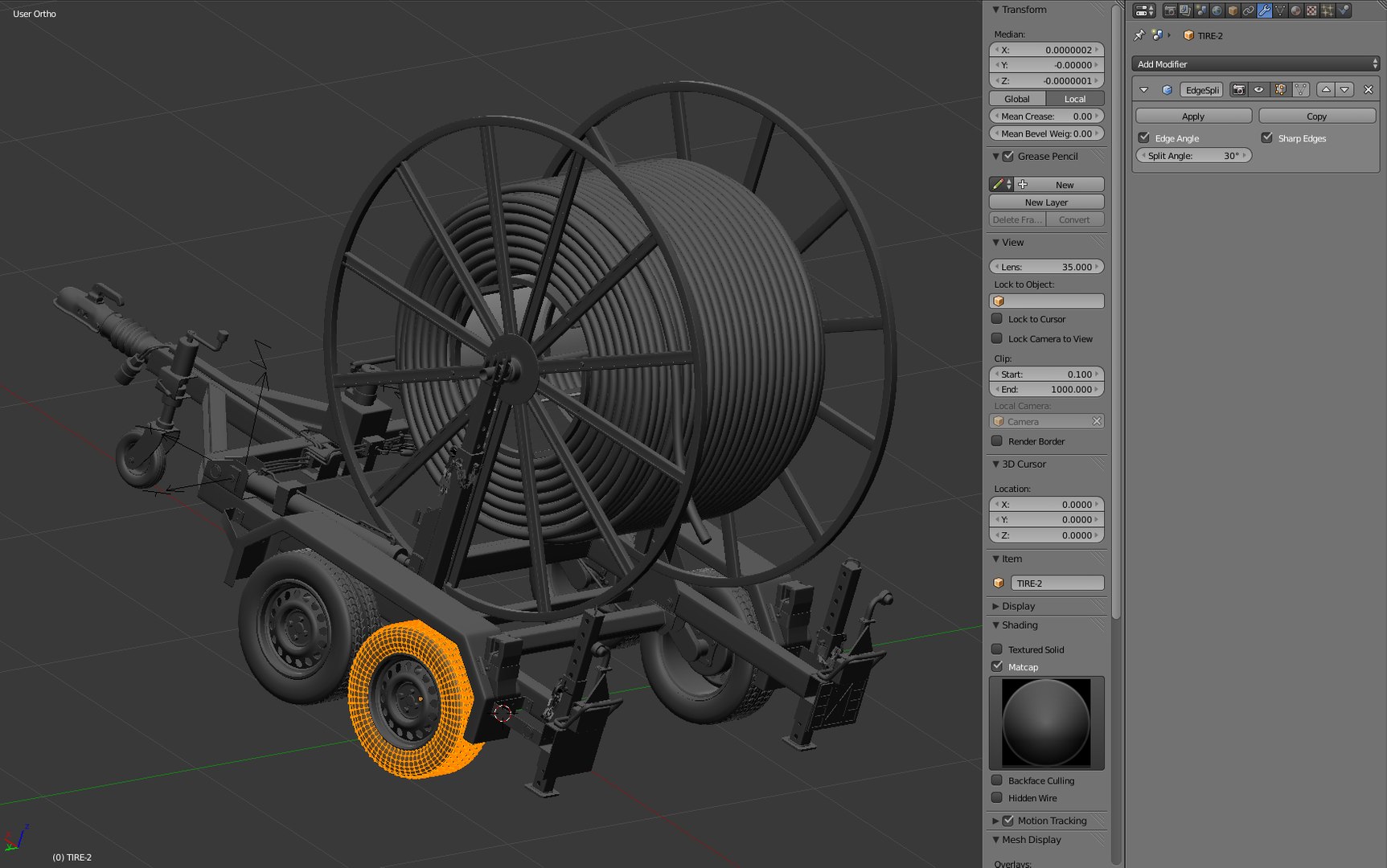Open the Particles properties tab
1387x868 pixels.
point(1327,10)
